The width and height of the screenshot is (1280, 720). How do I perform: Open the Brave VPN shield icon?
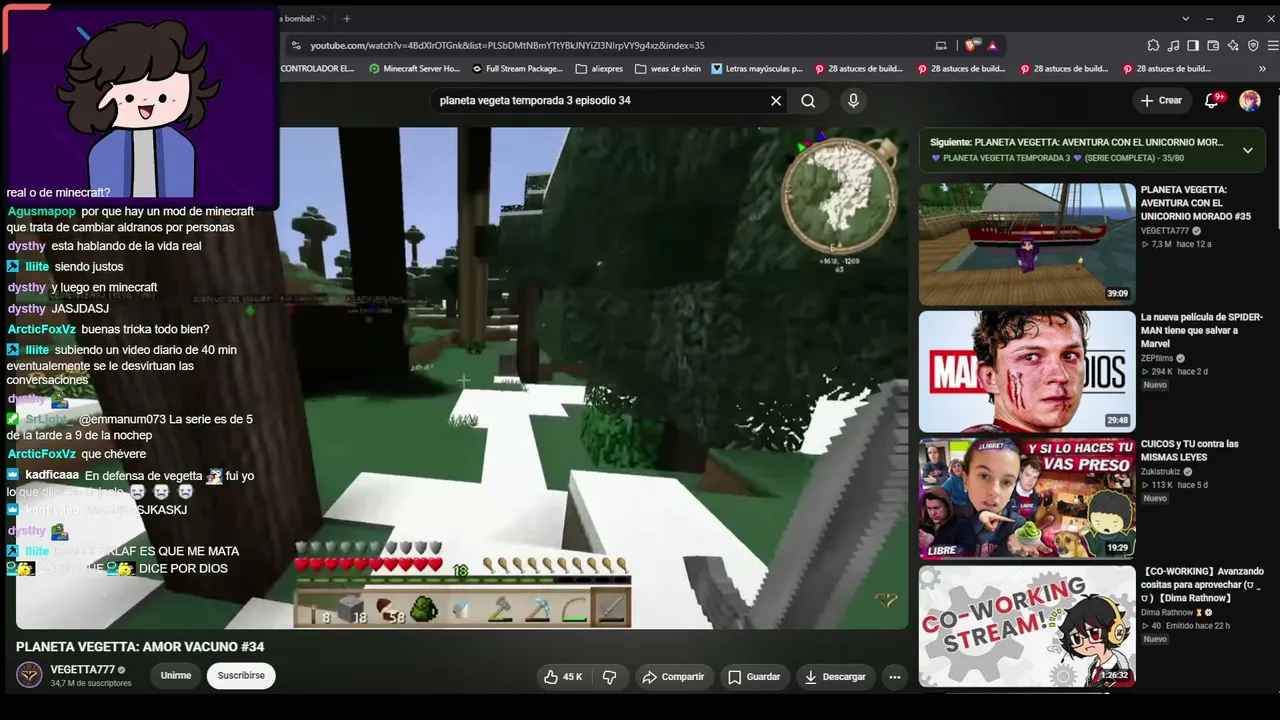click(1253, 45)
